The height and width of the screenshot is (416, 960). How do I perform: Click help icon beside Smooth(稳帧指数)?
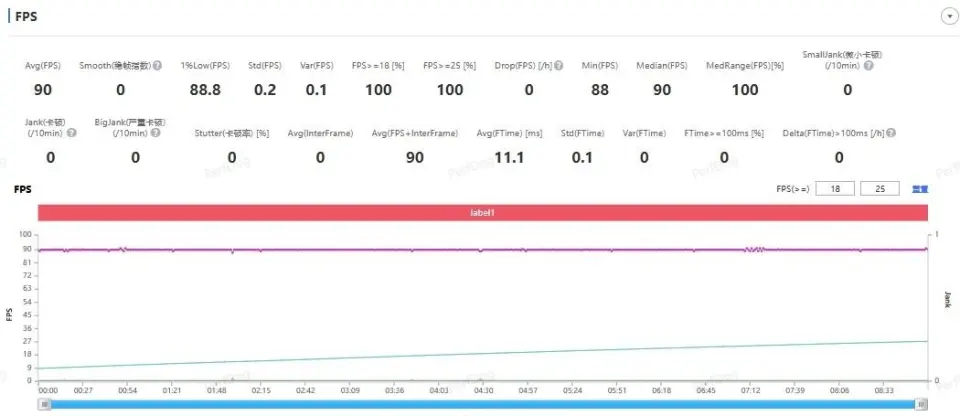tap(157, 66)
